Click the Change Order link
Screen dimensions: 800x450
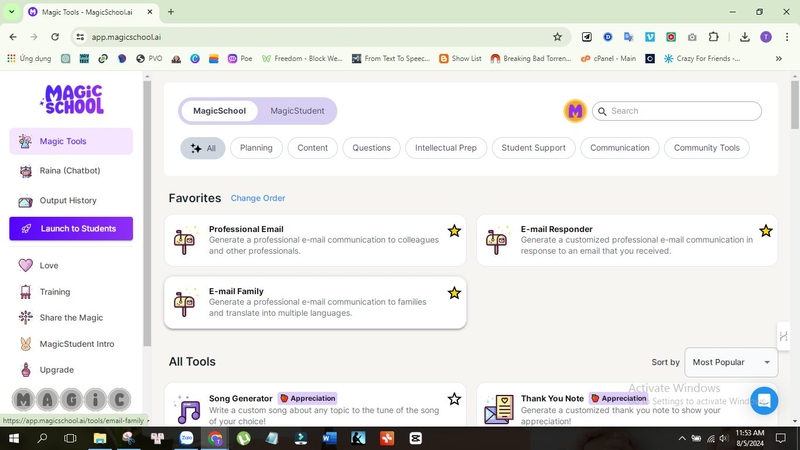click(258, 198)
